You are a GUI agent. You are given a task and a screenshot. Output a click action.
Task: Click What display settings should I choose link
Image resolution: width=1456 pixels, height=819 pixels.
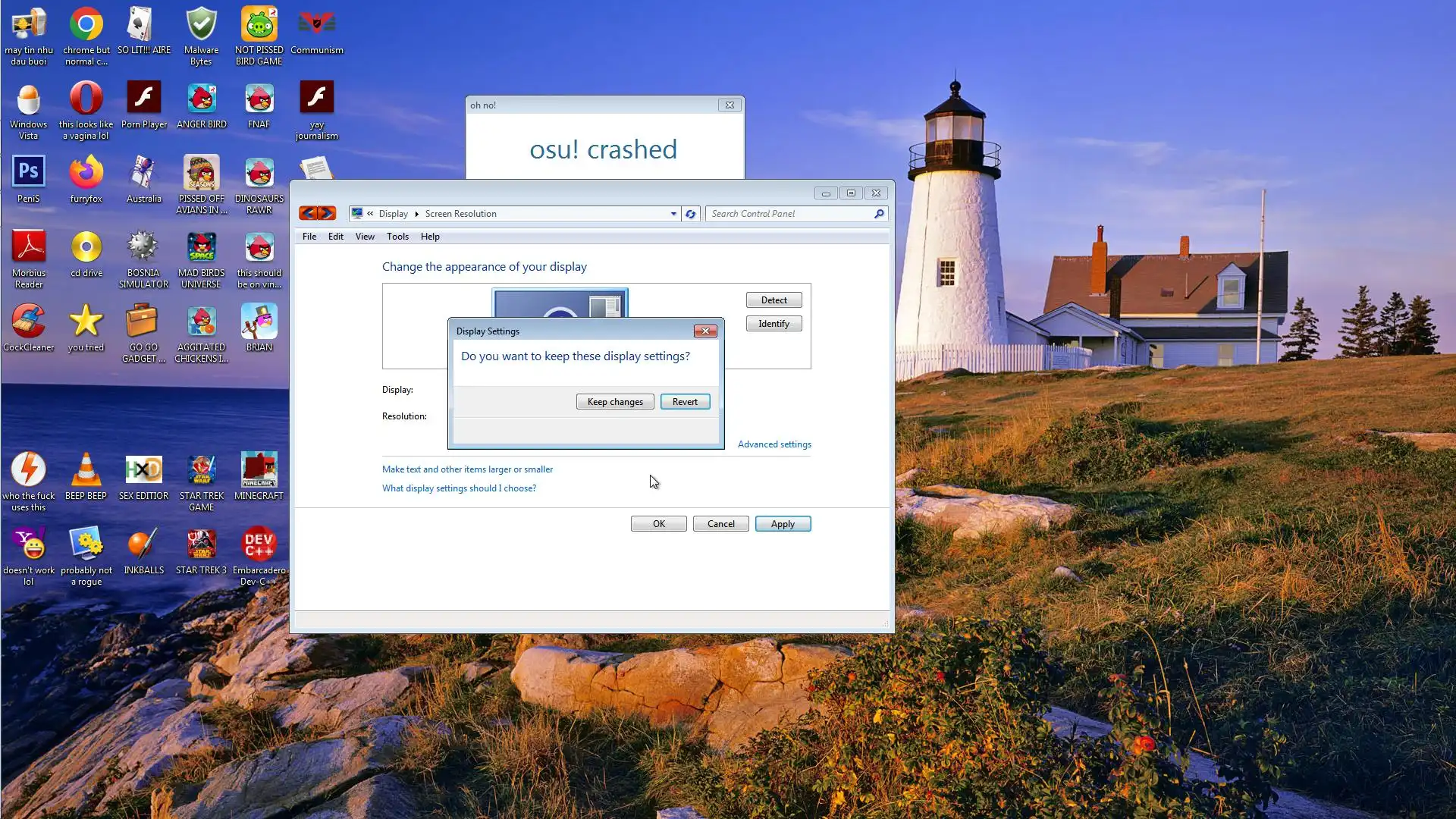(459, 488)
